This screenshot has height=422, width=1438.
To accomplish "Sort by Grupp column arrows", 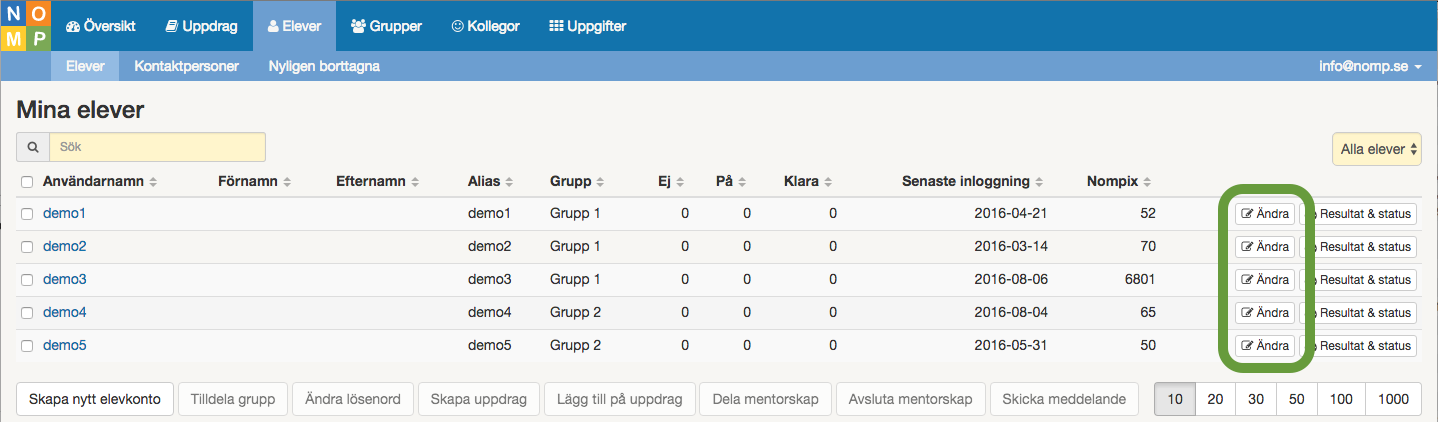I will pos(601,182).
